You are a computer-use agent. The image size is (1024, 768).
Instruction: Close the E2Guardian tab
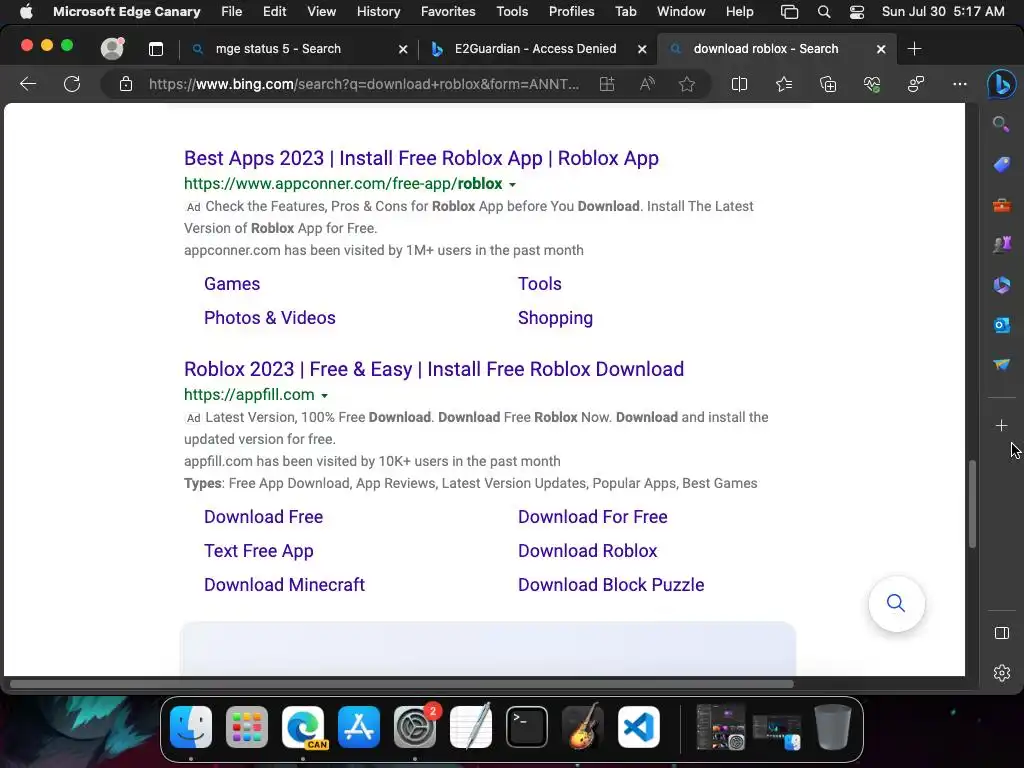(x=642, y=49)
